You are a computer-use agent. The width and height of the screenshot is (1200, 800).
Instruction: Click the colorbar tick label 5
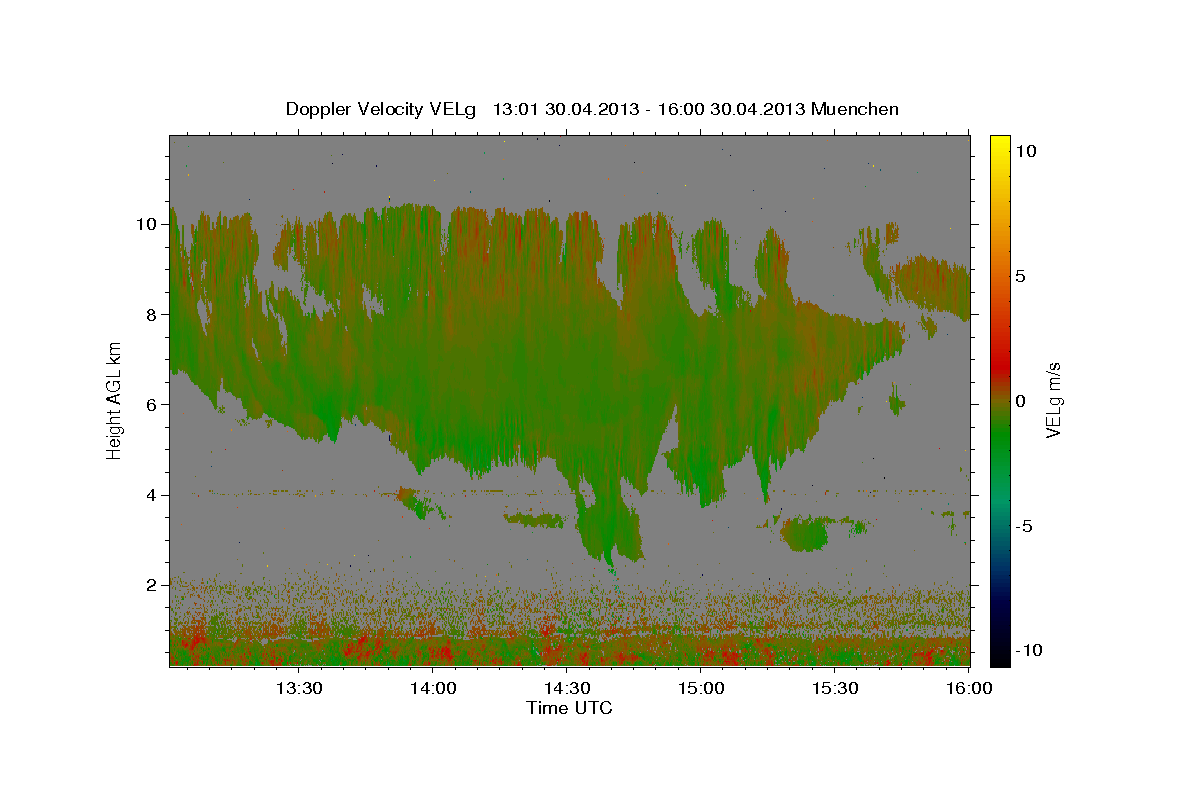(x=1021, y=276)
